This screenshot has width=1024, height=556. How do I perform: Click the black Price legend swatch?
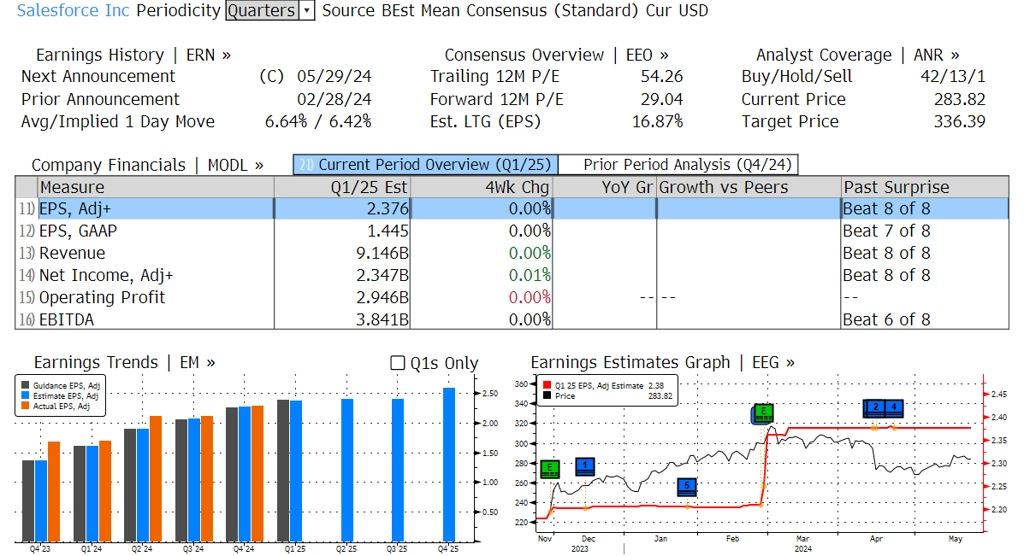click(547, 396)
